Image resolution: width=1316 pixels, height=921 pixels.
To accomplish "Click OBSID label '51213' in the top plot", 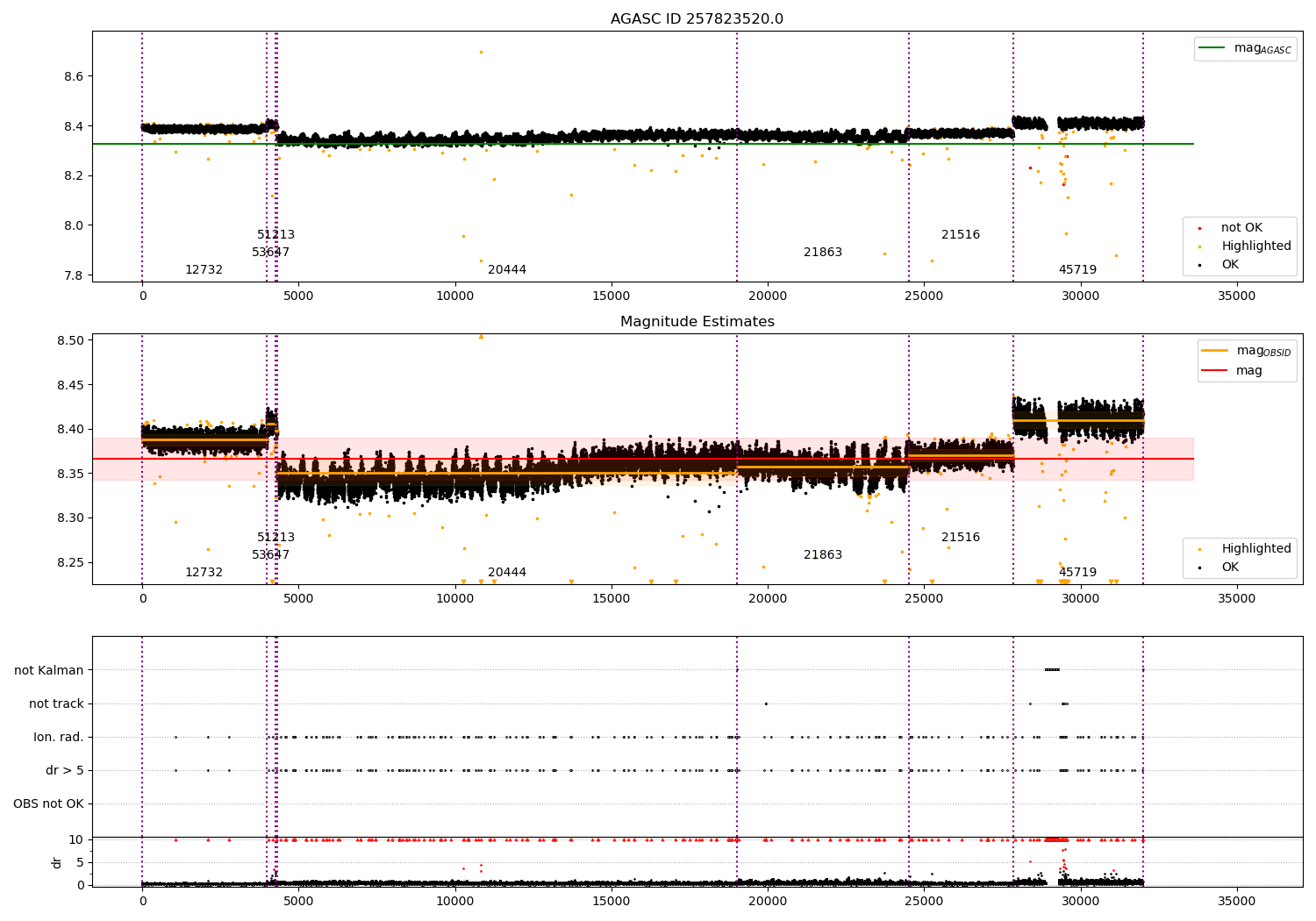I will pyautogui.click(x=275, y=235).
